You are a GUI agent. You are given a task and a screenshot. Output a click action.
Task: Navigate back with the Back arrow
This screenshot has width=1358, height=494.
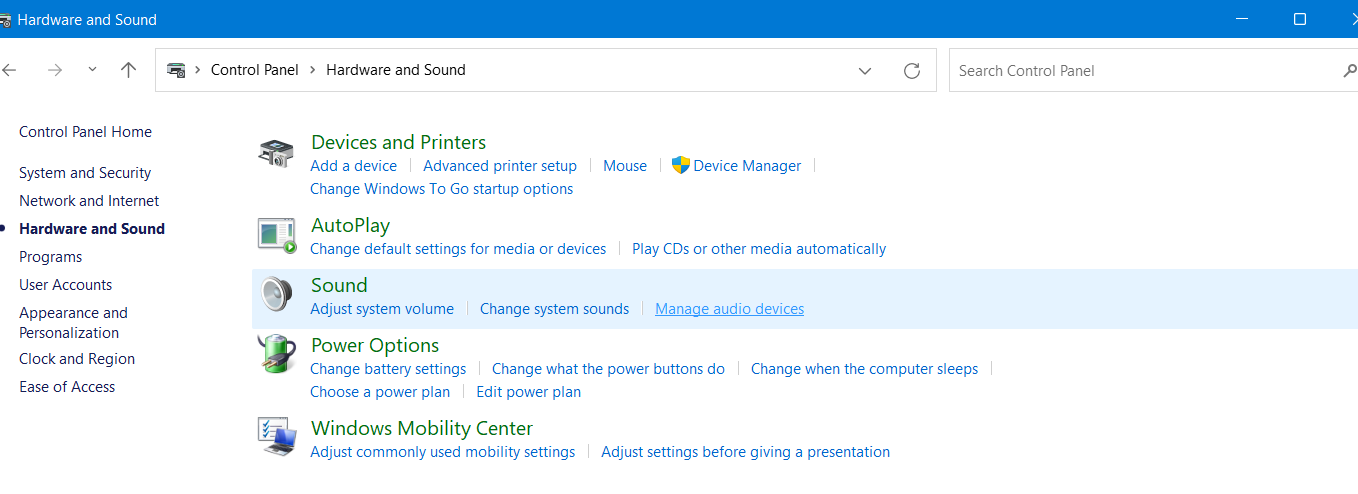tap(10, 70)
